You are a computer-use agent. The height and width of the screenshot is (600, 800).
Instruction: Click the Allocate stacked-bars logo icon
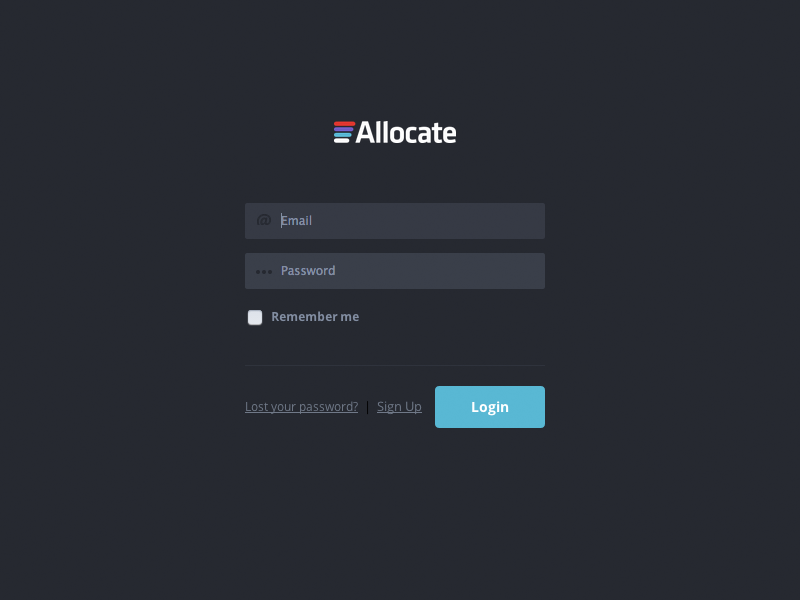[344, 132]
